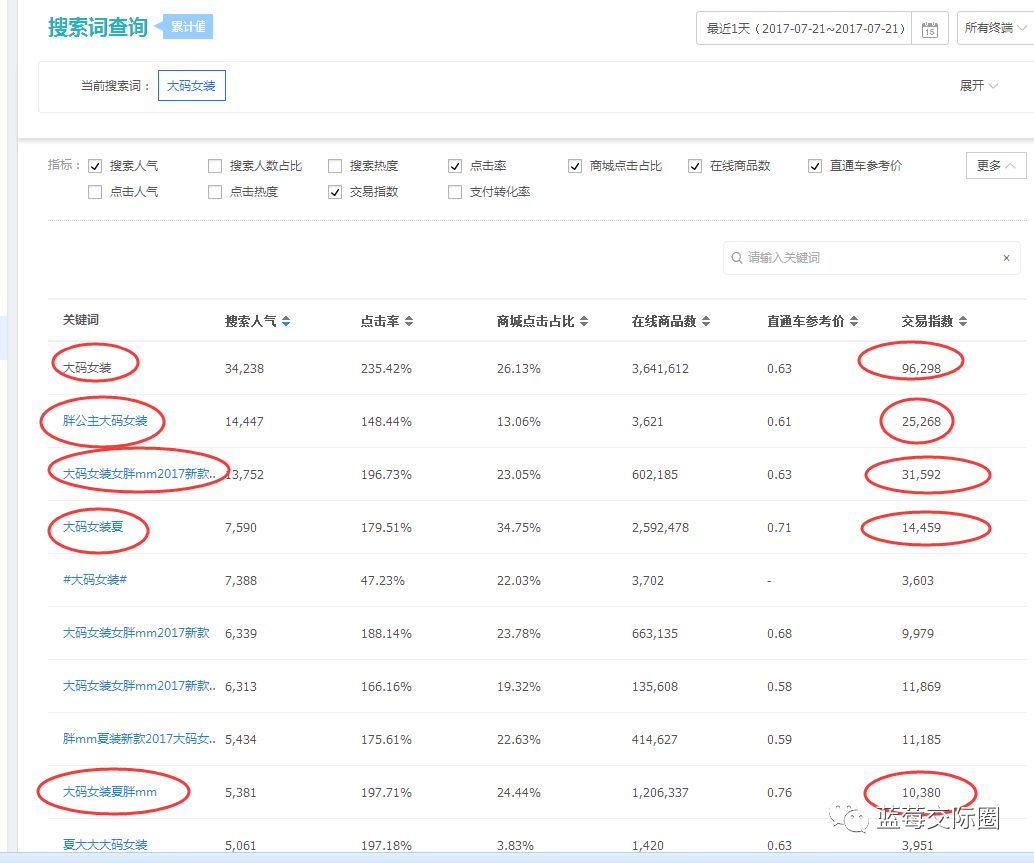The height and width of the screenshot is (863, 1034).
Task: Select the current search term tag 大码女装
Action: [x=192, y=86]
